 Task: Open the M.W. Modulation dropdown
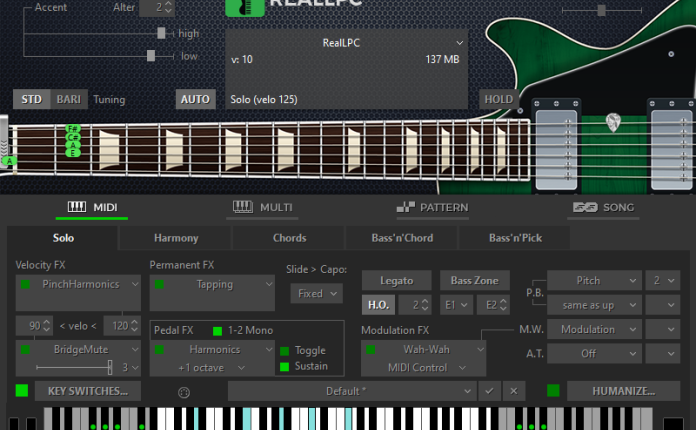(594, 329)
